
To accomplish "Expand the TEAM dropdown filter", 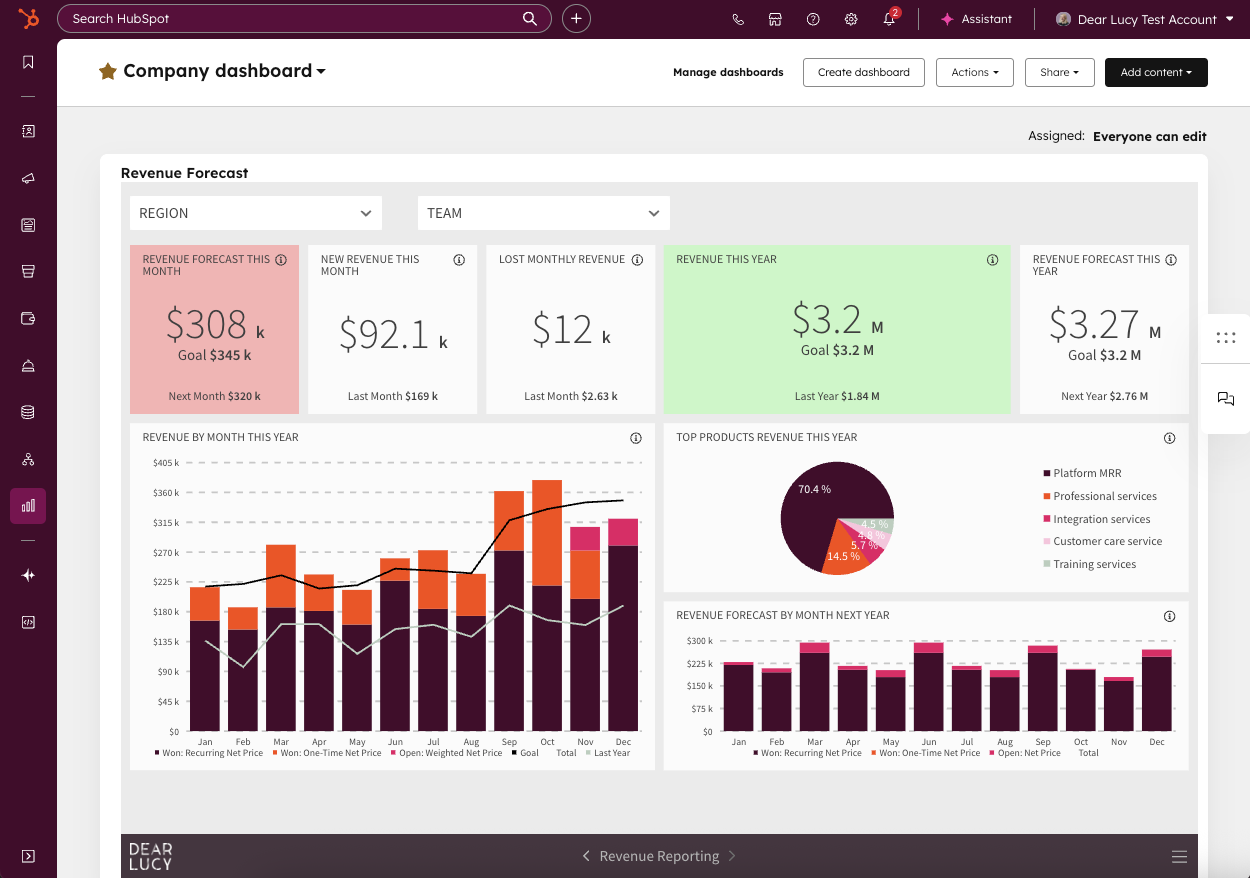I will (x=544, y=213).
